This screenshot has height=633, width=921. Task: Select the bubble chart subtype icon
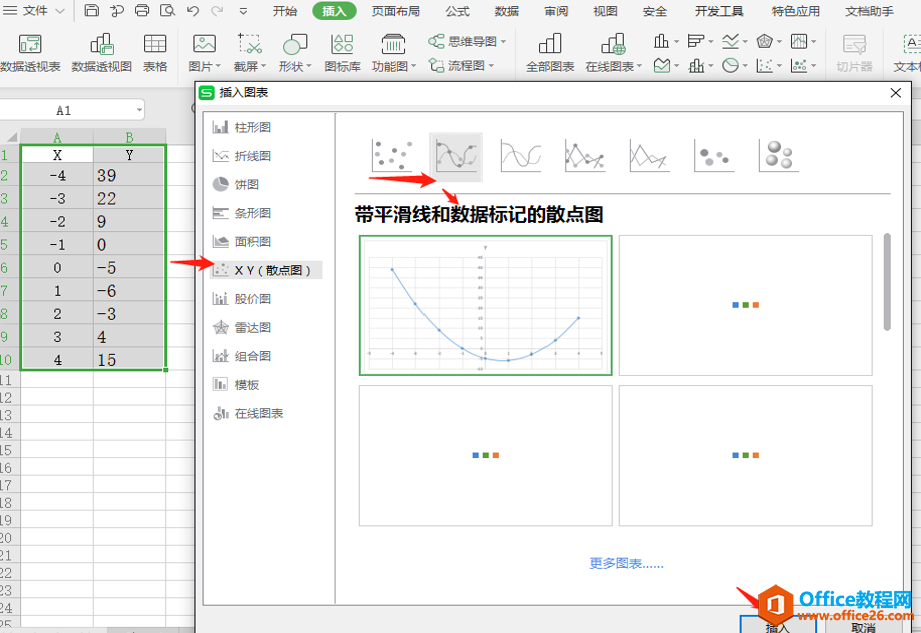tap(714, 156)
